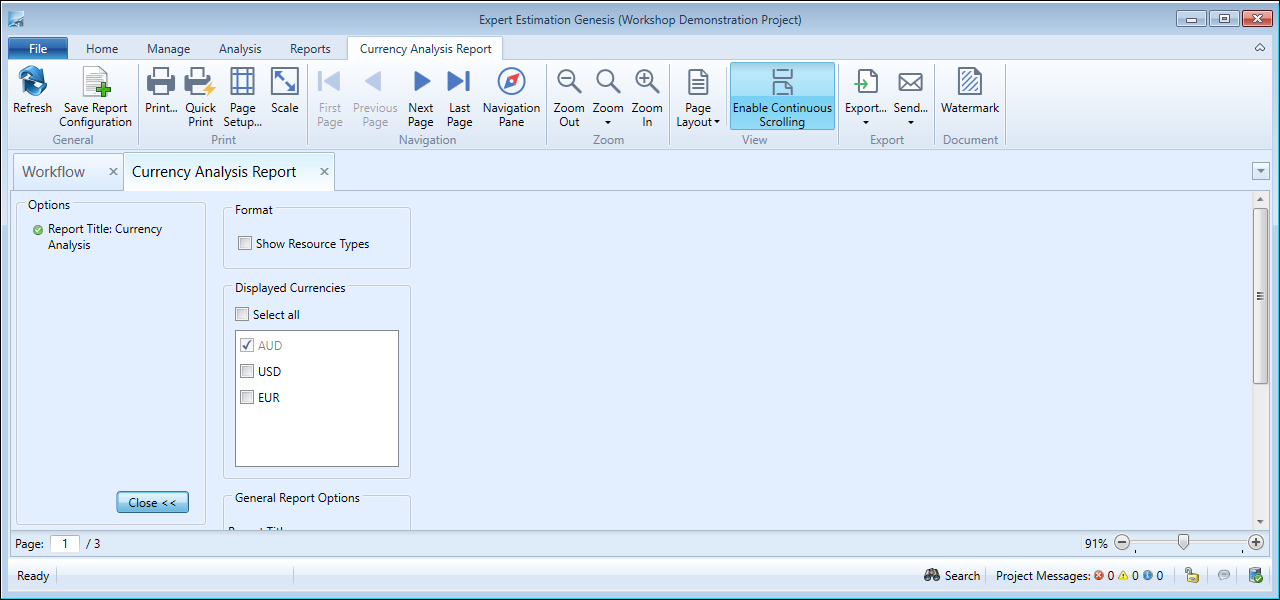Click the Close << button
This screenshot has height=600, width=1280.
(x=152, y=503)
